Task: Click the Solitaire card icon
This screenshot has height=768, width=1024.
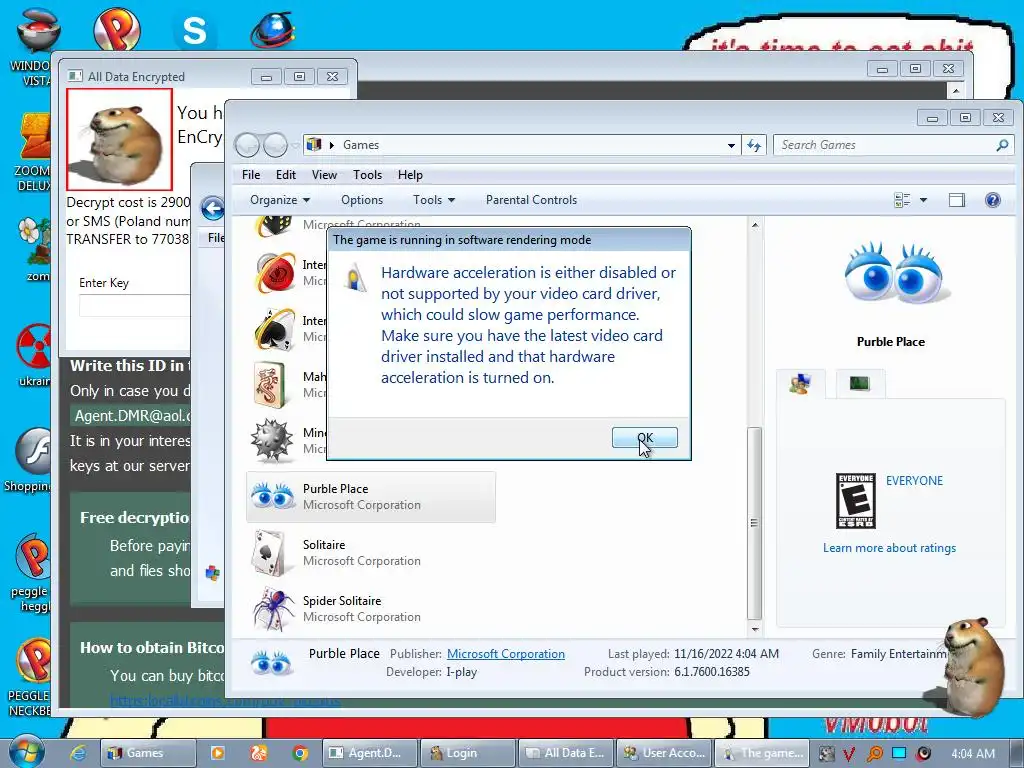Action: point(271,552)
